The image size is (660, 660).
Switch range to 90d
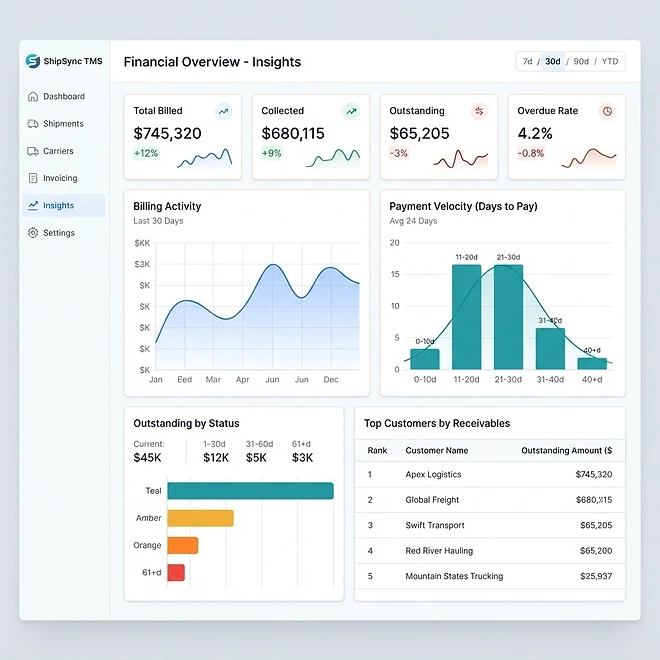581,61
